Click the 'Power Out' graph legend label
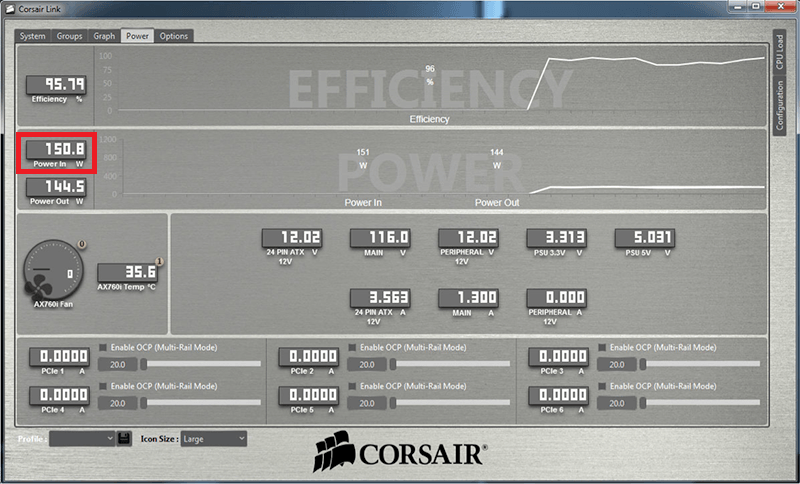The height and width of the screenshot is (484, 800). tap(497, 202)
